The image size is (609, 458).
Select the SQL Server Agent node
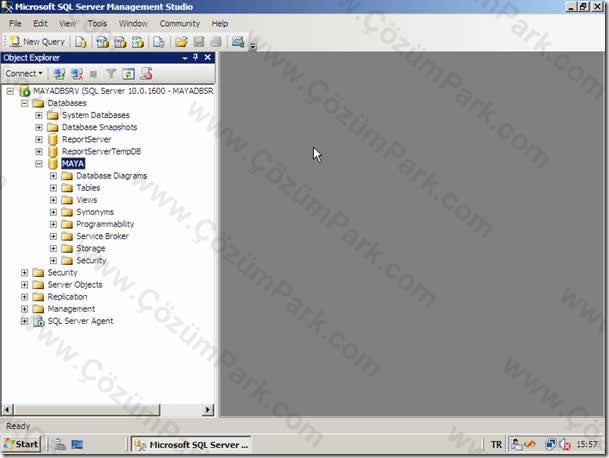[80, 321]
